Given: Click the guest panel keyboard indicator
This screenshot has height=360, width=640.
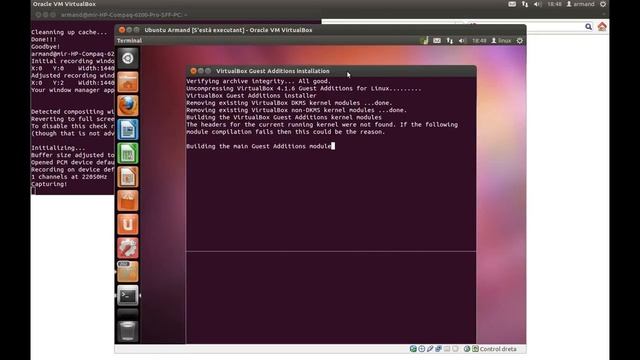Looking at the screenshot, I should point(437,41).
